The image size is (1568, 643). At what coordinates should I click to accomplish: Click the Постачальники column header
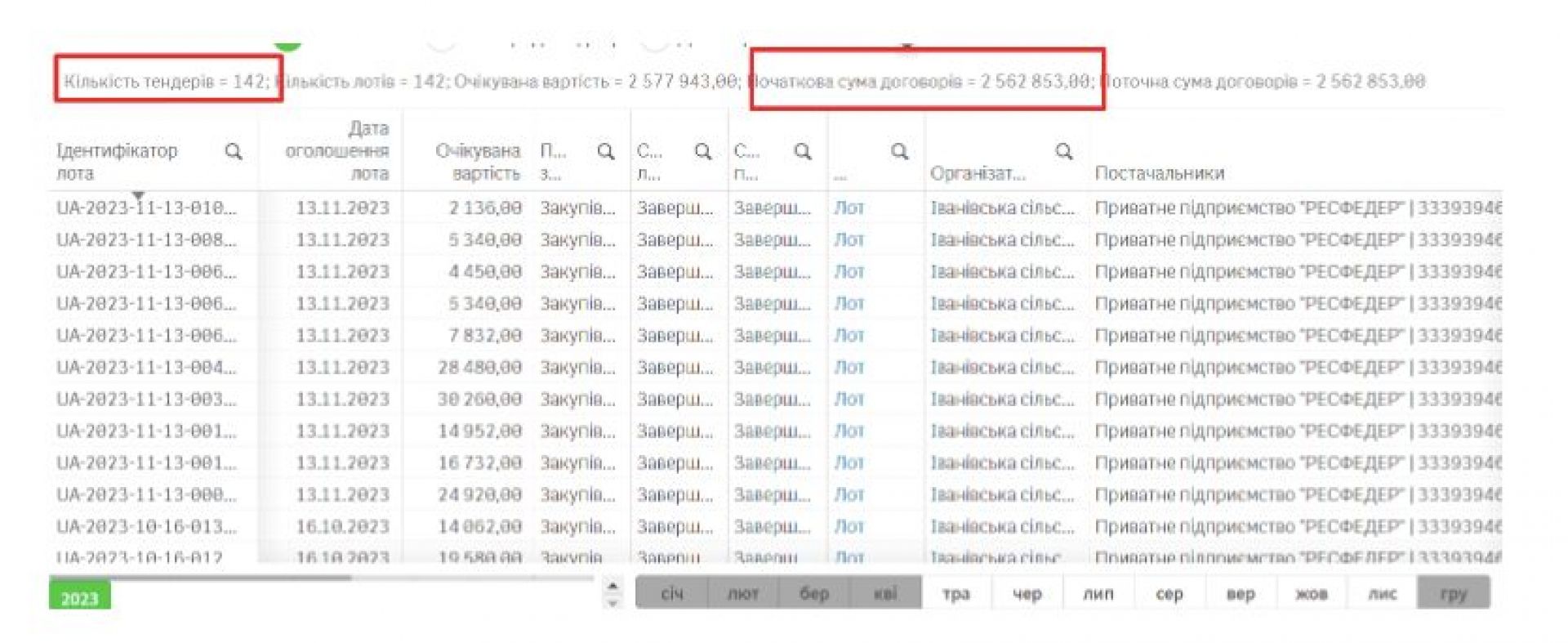coord(1159,173)
